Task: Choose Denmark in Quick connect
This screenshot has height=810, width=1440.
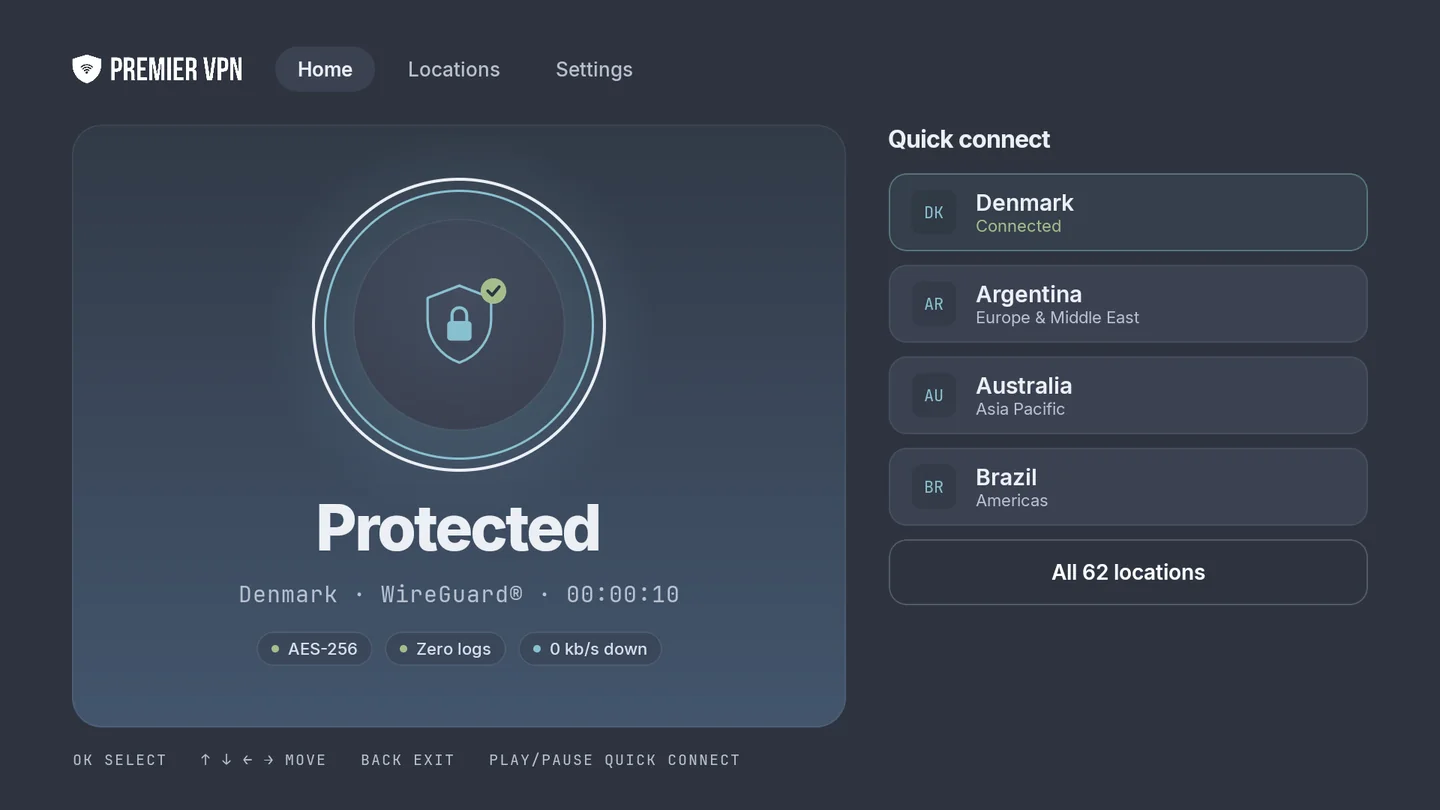Action: 1128,212
